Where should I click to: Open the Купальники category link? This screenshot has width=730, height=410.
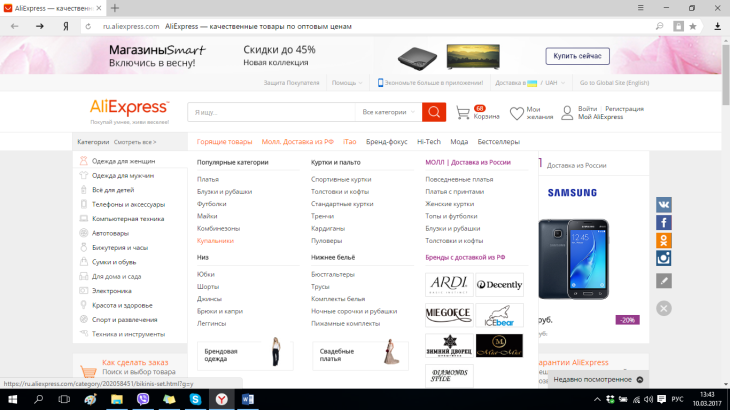(215, 241)
